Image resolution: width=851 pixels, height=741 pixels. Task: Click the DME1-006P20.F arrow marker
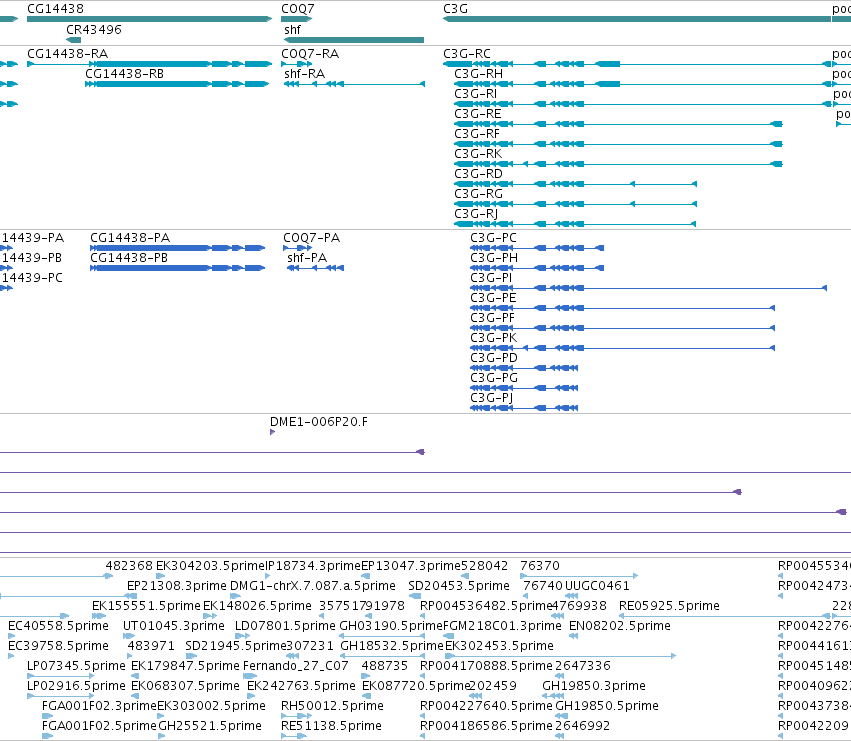point(272,432)
